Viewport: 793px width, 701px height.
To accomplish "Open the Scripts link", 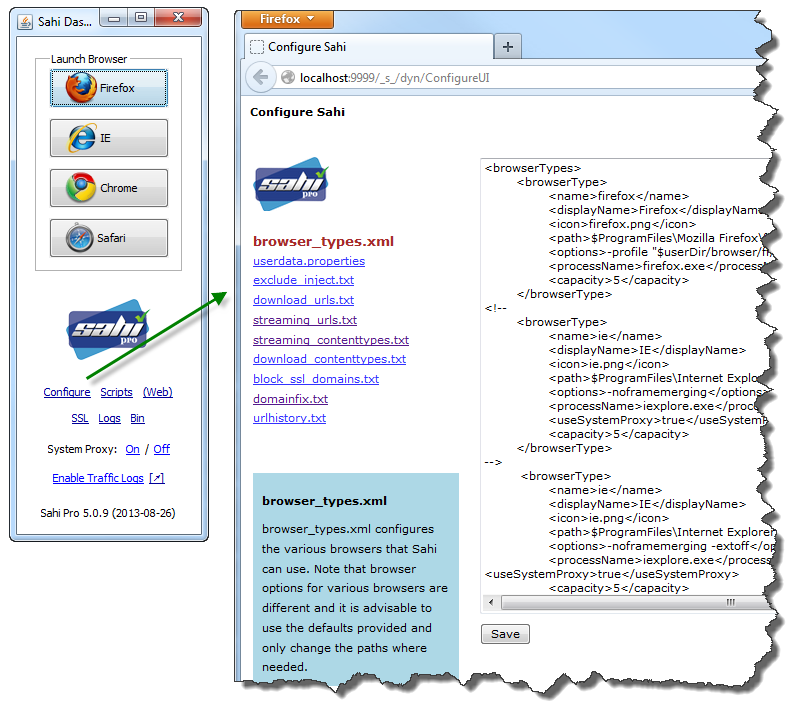I will 116,392.
